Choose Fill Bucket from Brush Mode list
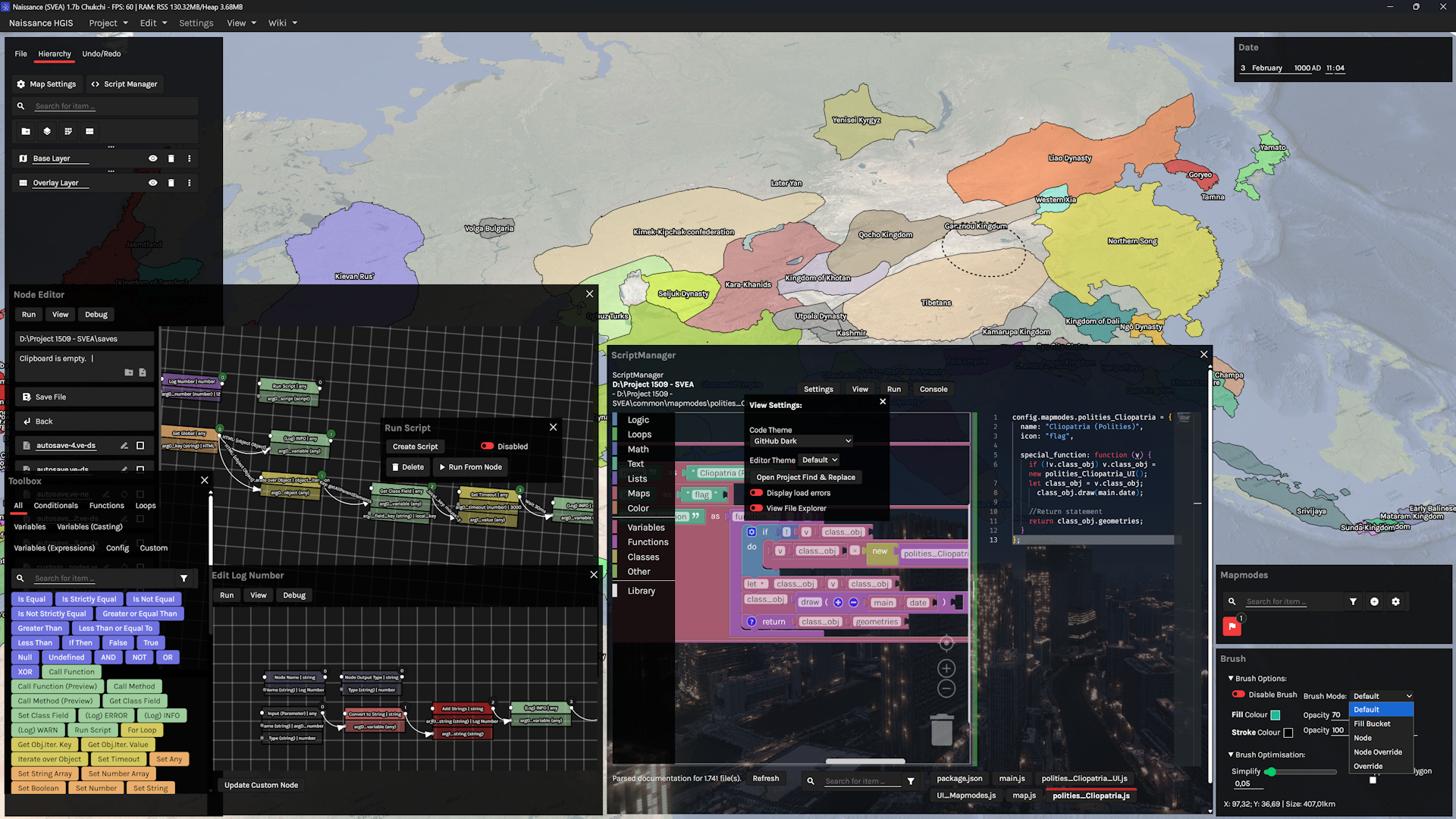 (x=1372, y=723)
